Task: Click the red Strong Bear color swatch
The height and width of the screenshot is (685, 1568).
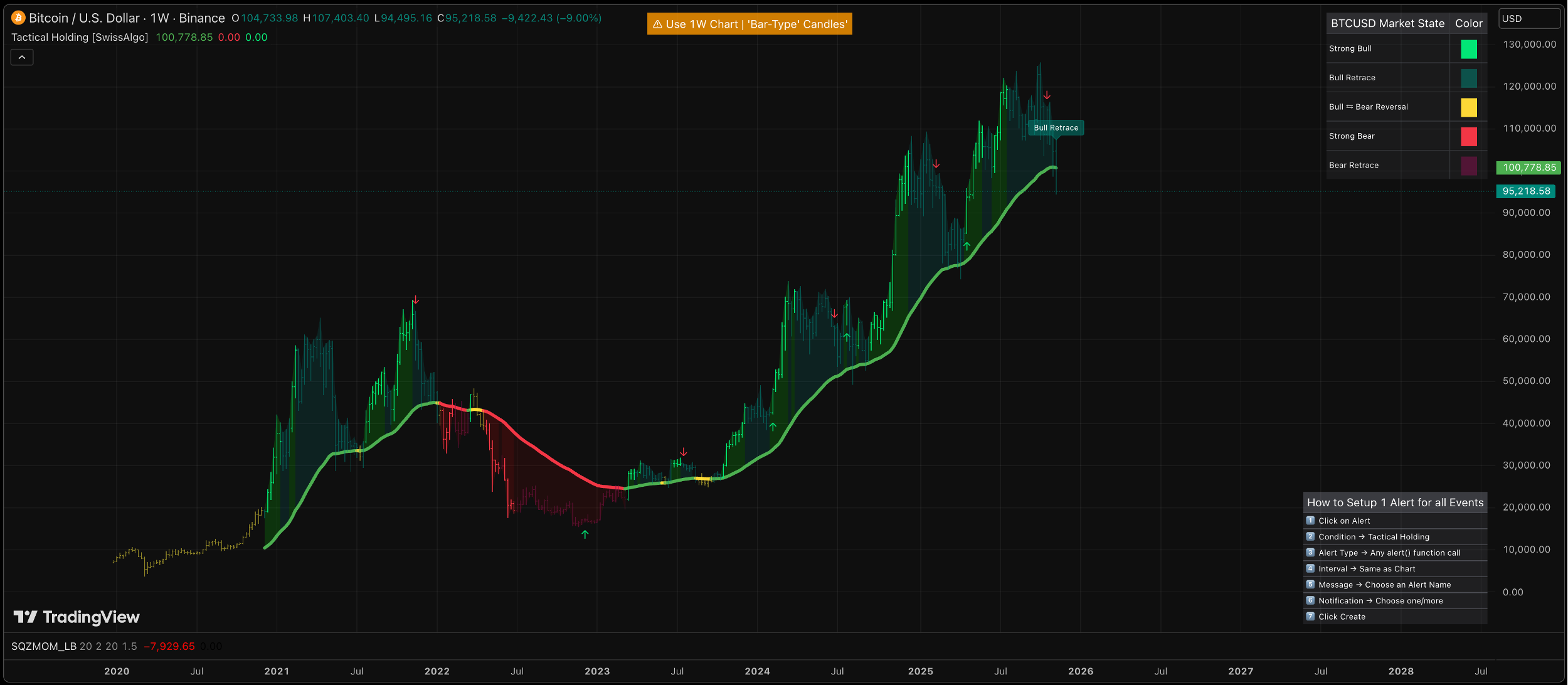Action: [x=1468, y=136]
